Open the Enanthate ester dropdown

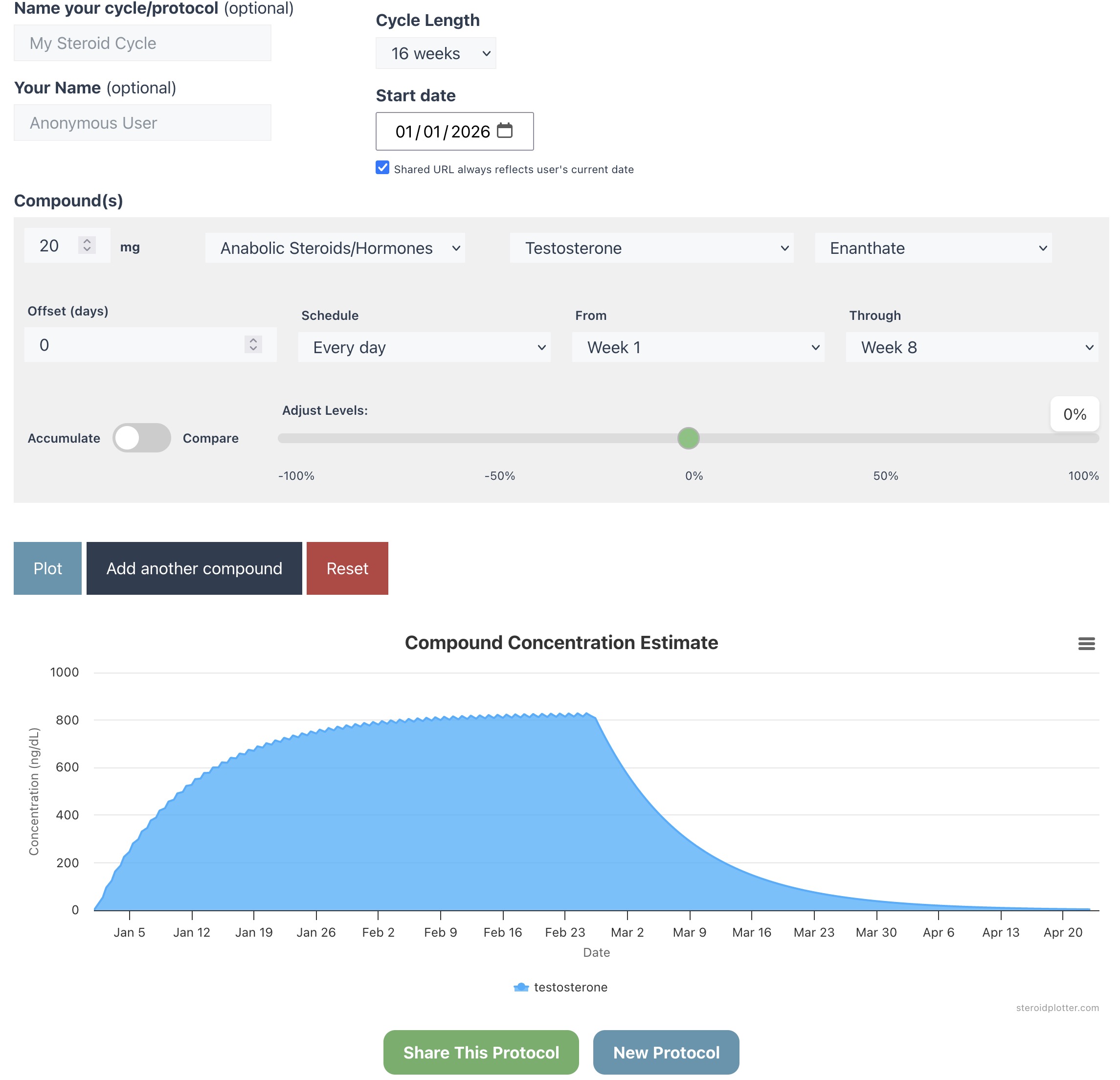[x=933, y=248]
